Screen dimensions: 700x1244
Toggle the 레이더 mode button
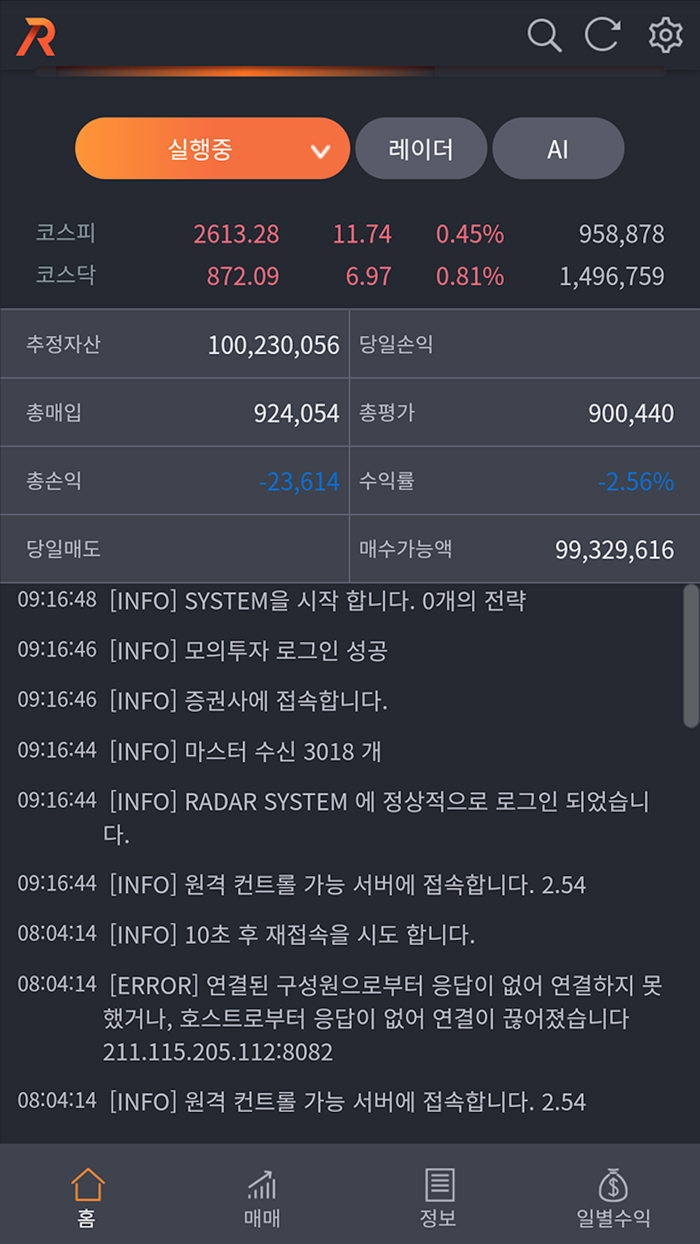pos(421,147)
